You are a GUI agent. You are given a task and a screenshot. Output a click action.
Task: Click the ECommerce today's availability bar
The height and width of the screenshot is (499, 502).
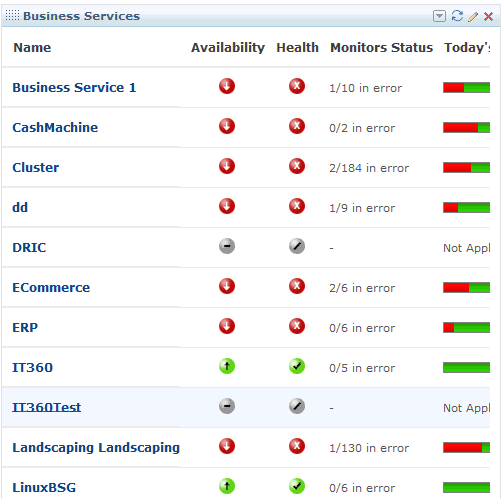466,287
